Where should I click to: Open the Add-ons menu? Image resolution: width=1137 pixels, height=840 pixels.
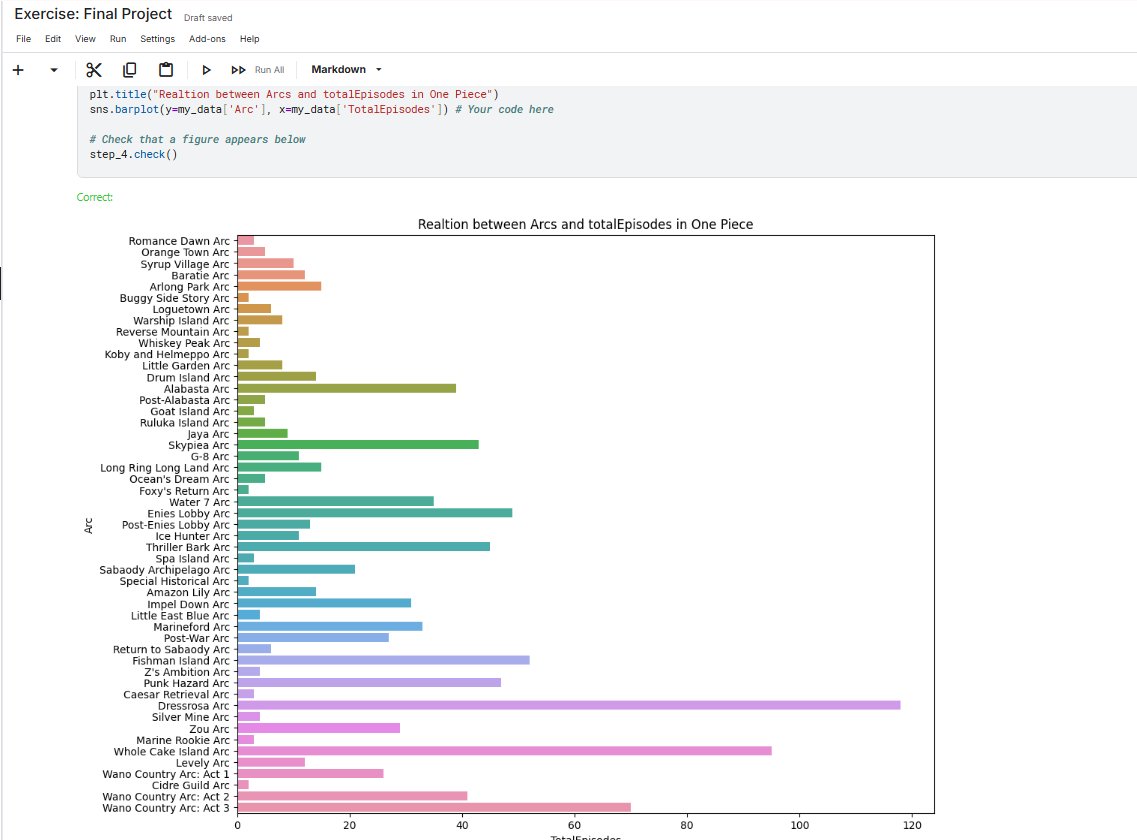[x=207, y=38]
